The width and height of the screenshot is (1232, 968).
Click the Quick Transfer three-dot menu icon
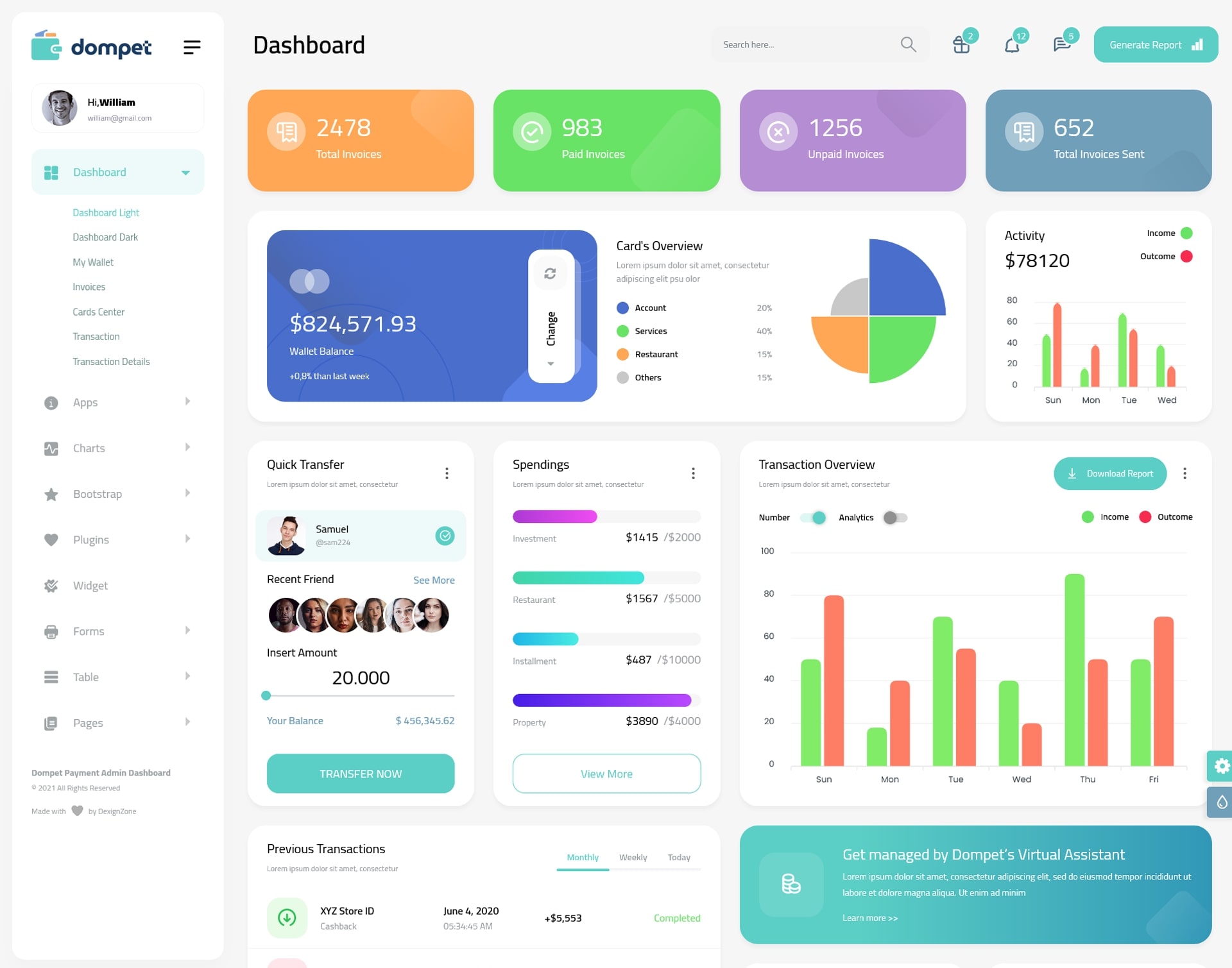coord(447,473)
